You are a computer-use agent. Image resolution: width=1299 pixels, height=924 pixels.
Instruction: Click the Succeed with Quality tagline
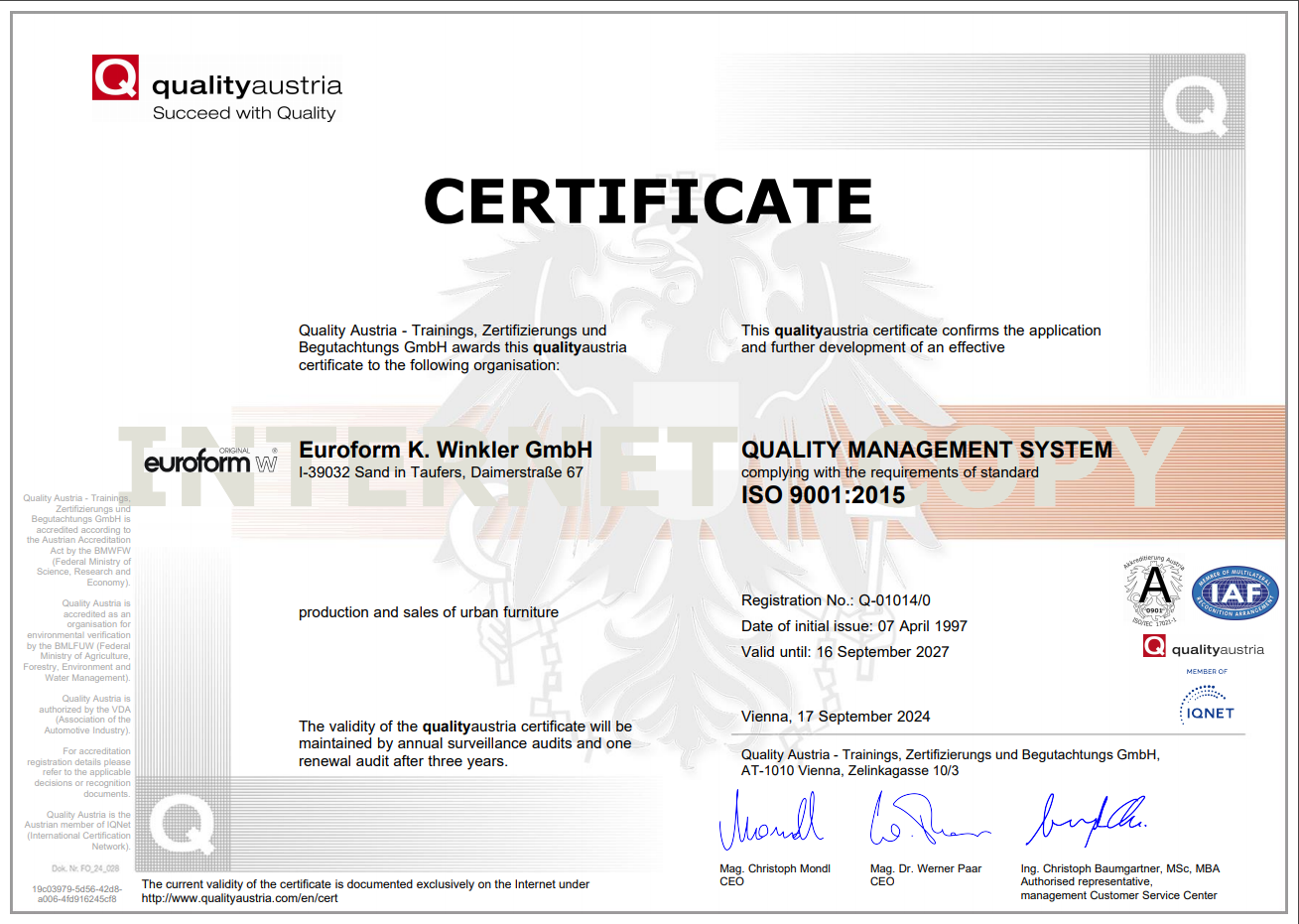(x=244, y=113)
